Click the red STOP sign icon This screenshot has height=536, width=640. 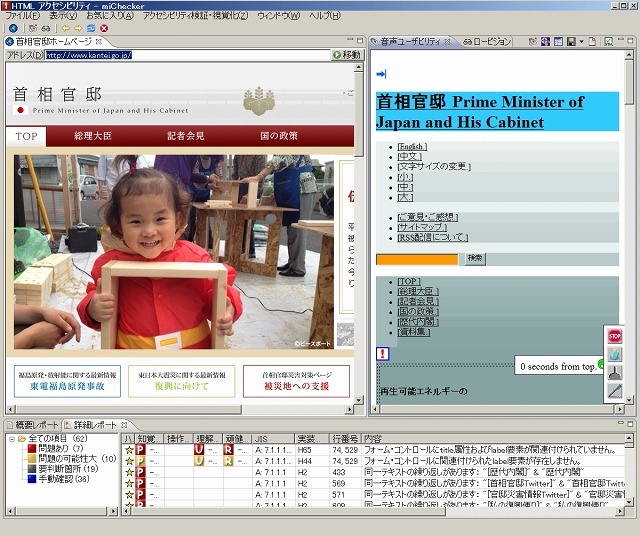click(615, 336)
